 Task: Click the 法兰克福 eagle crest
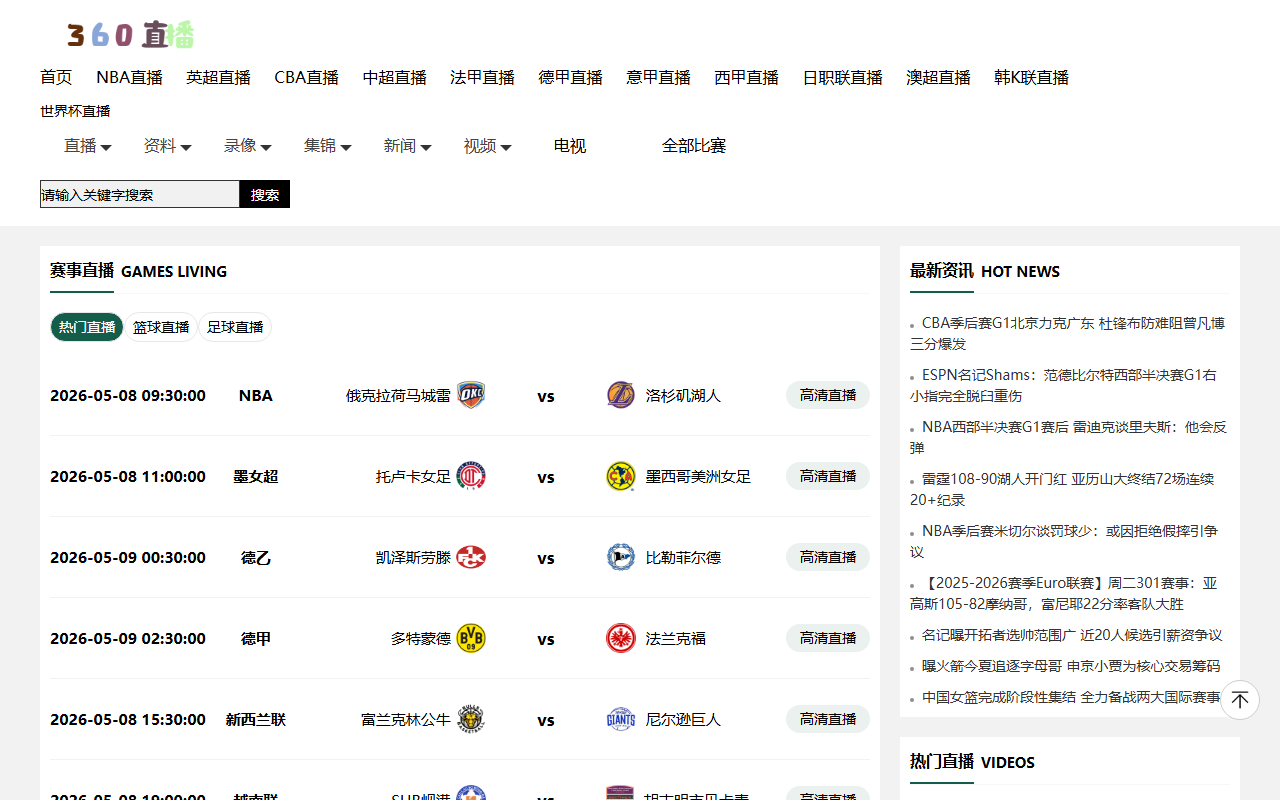point(621,638)
